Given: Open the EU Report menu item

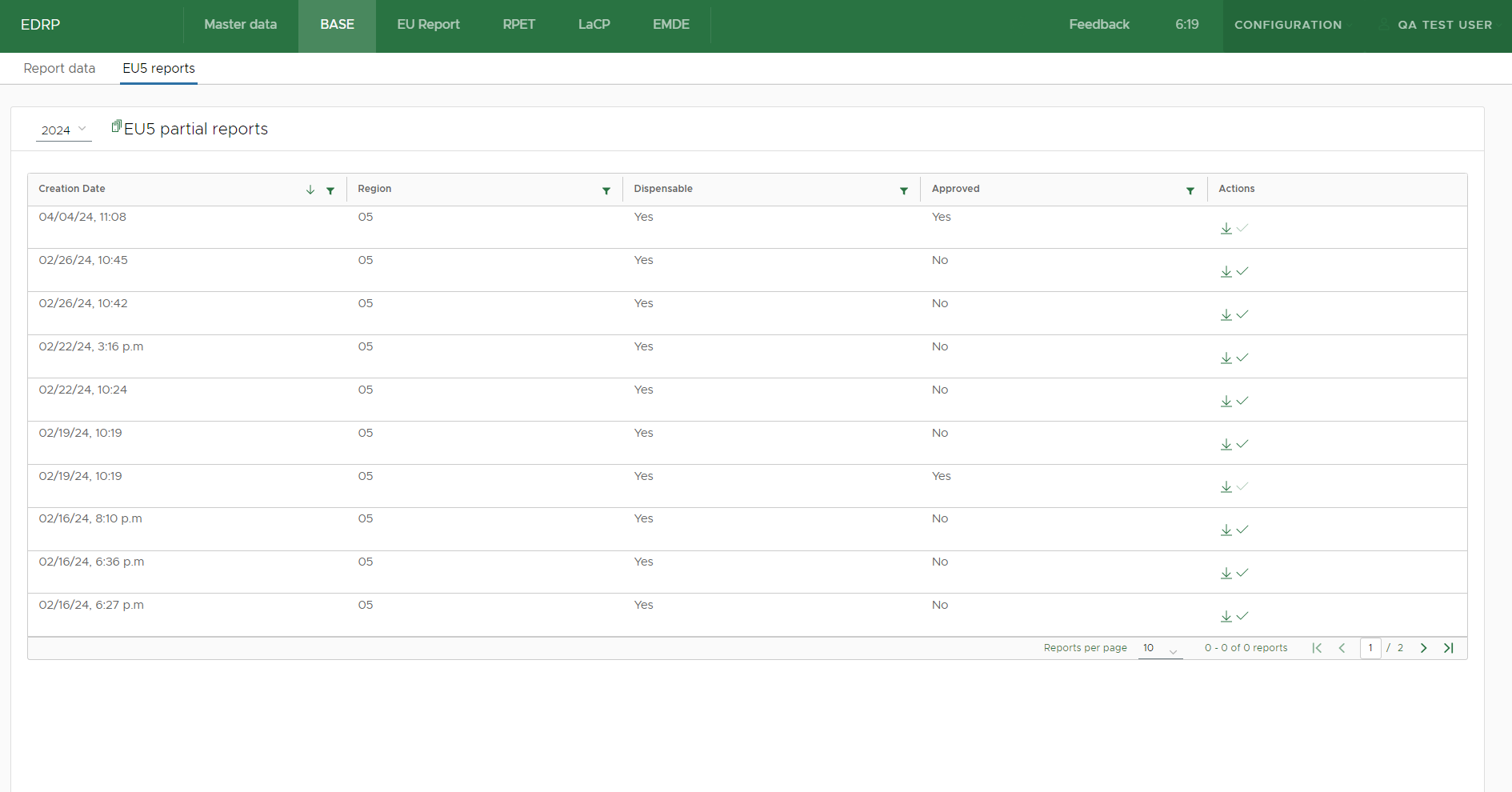Looking at the screenshot, I should 428,25.
